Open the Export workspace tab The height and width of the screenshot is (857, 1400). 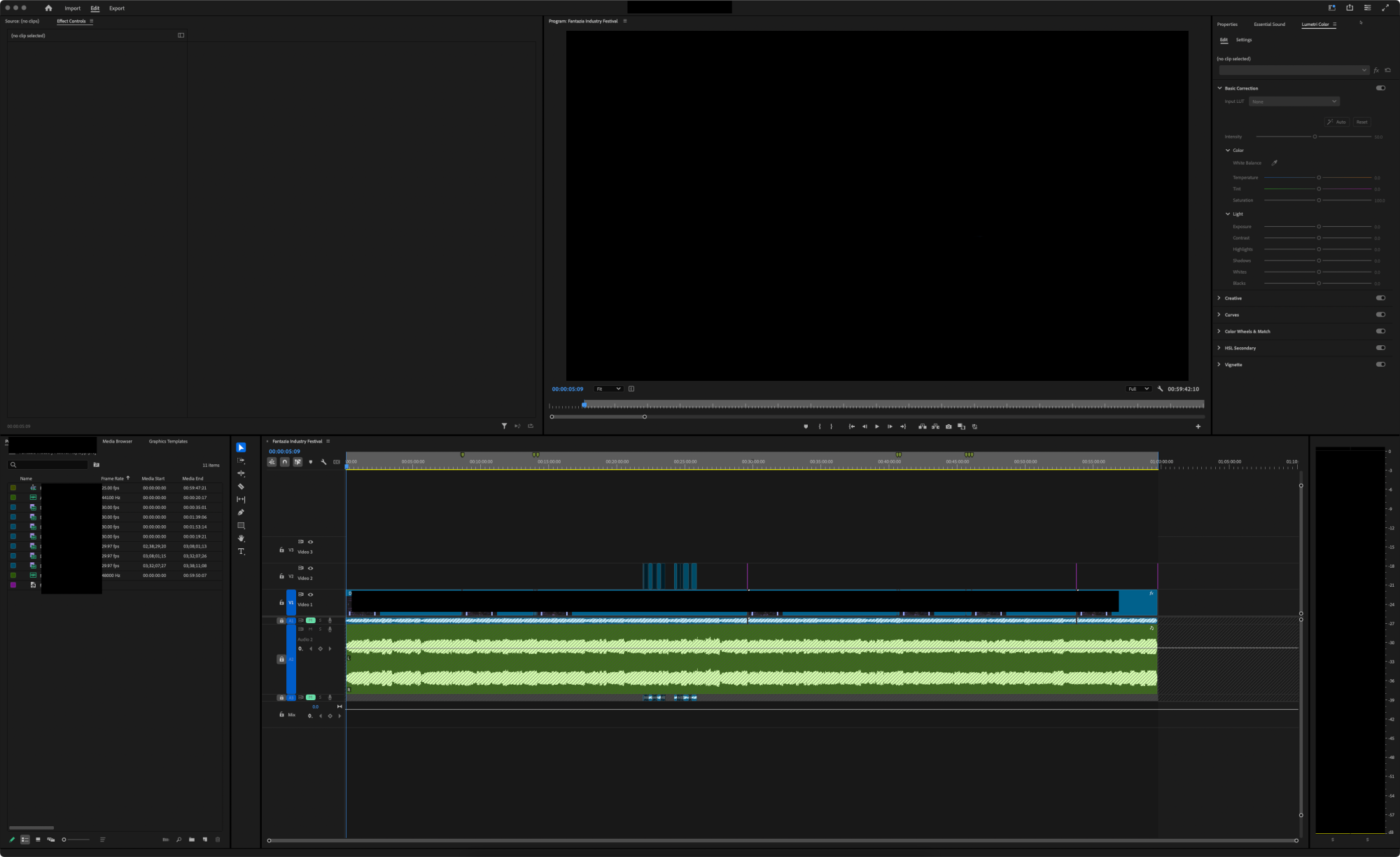pos(117,8)
